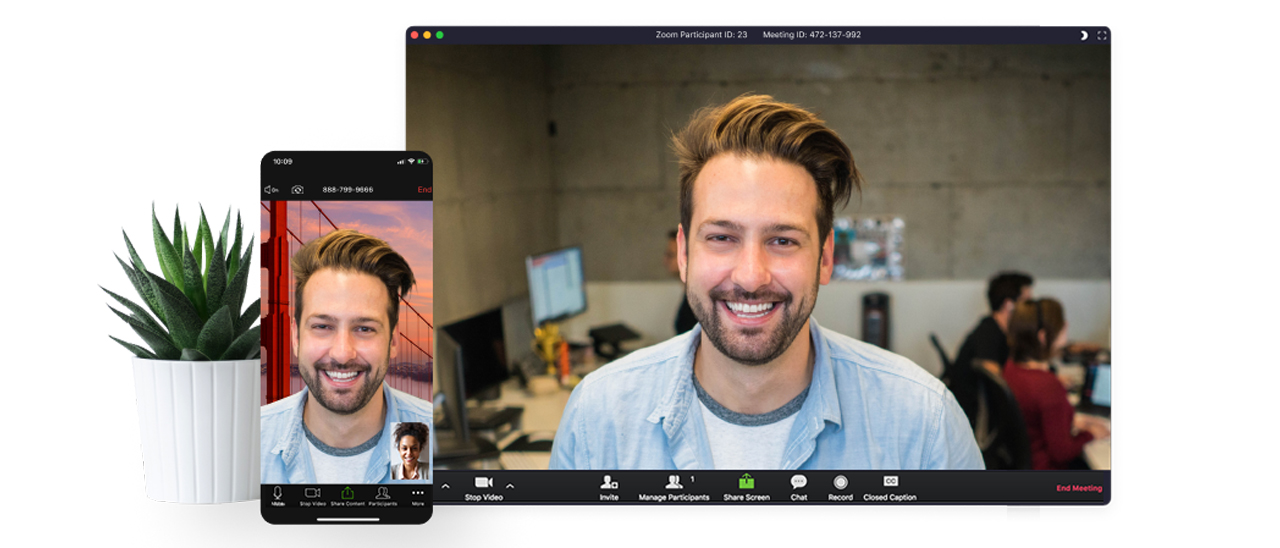Switch camera on the phone

click(x=297, y=189)
